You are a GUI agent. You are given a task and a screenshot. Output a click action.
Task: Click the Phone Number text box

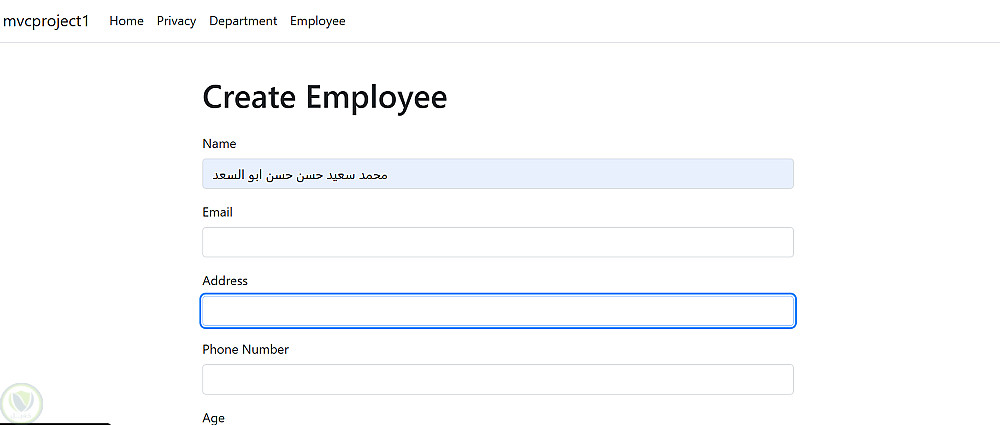(x=498, y=379)
